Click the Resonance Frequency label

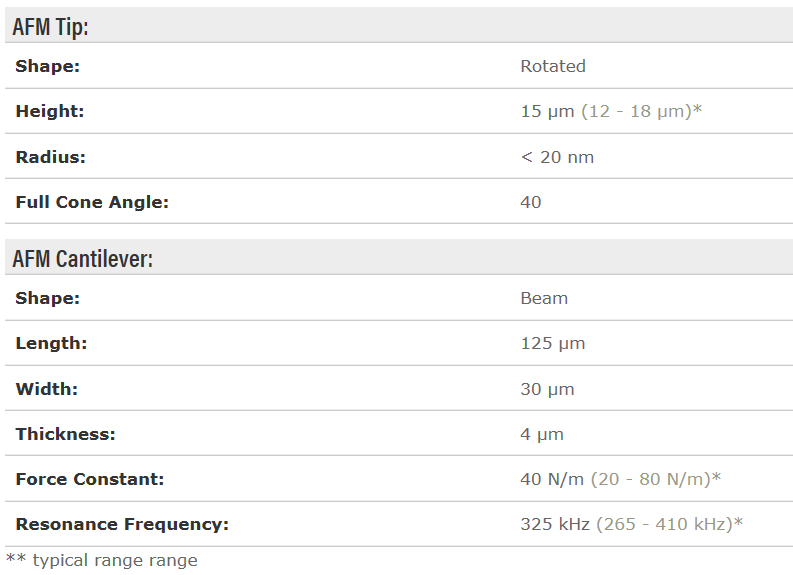[x=122, y=524]
